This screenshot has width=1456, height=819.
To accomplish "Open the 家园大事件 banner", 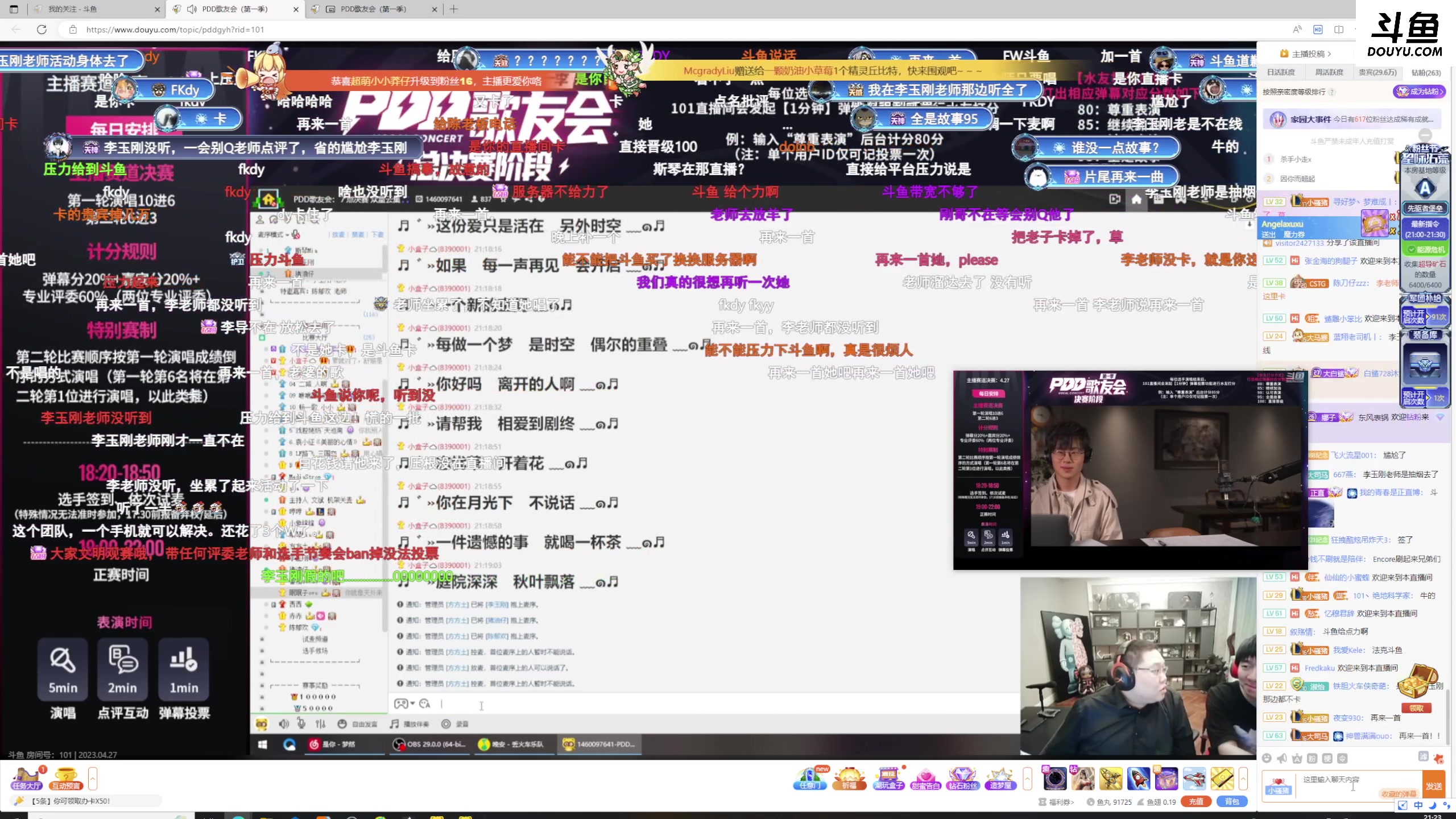I will [x=1351, y=119].
